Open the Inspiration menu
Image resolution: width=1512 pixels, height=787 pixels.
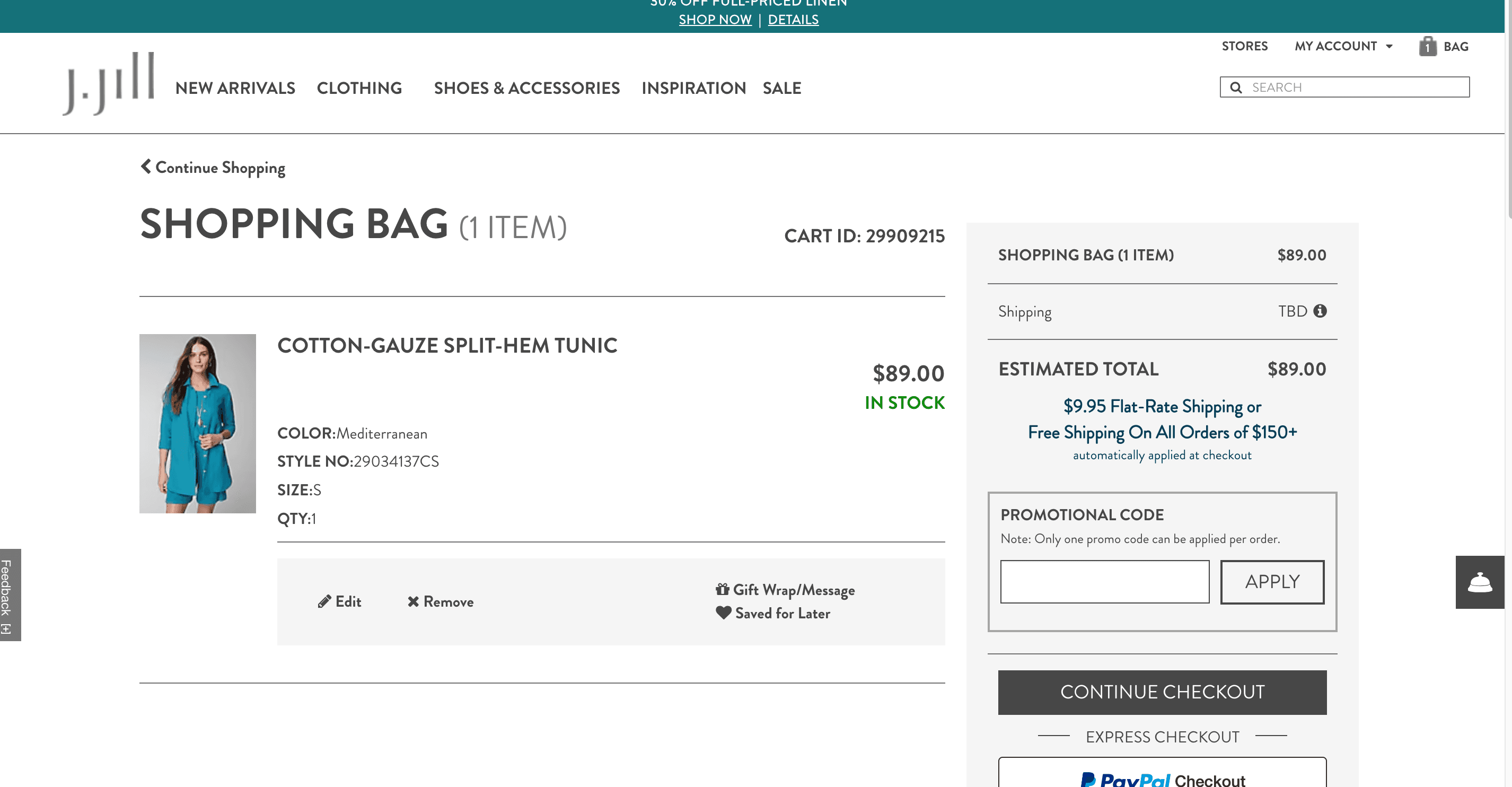pos(693,88)
